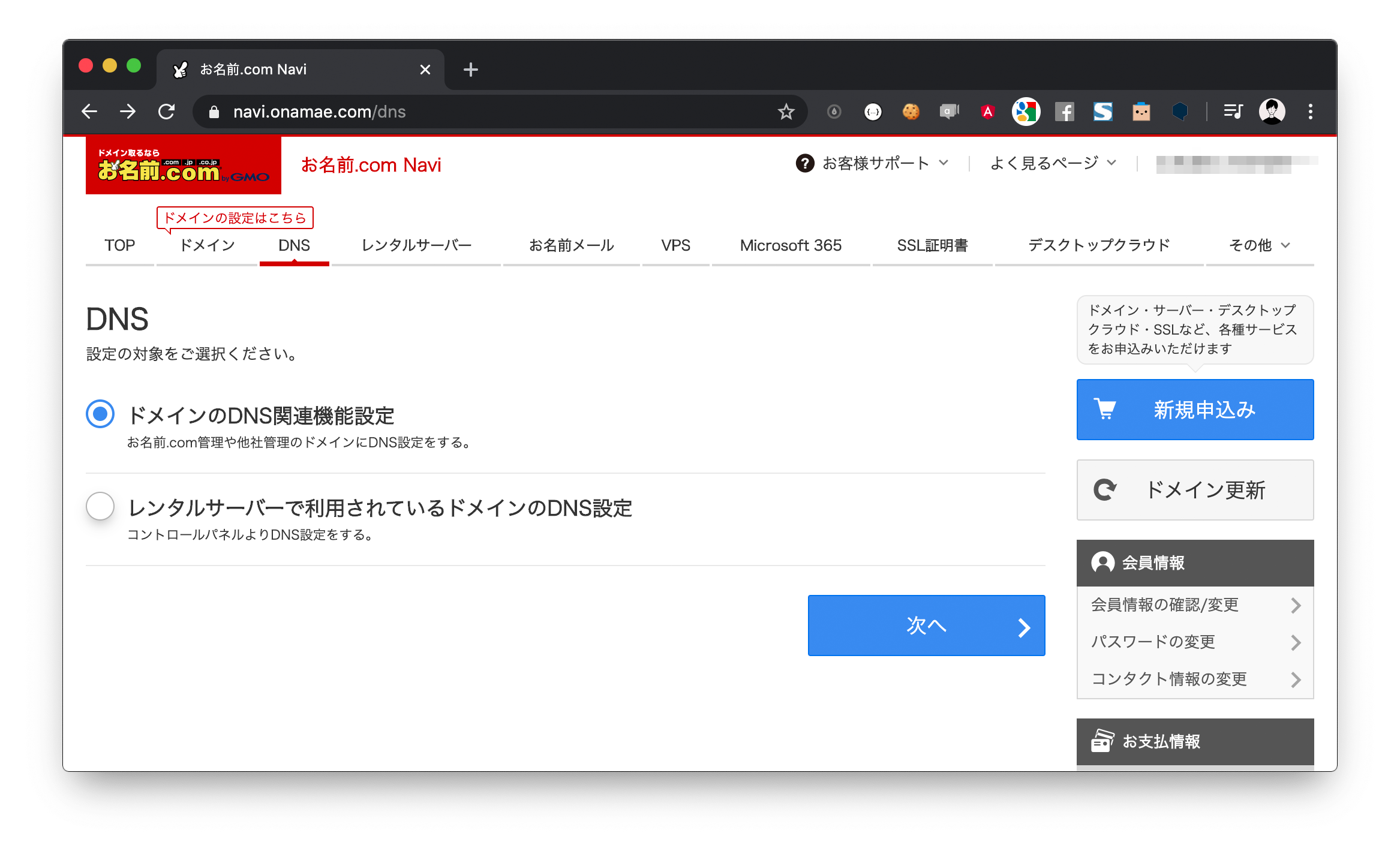Click the お名前.com red logo
1400x854 pixels.
(x=184, y=166)
